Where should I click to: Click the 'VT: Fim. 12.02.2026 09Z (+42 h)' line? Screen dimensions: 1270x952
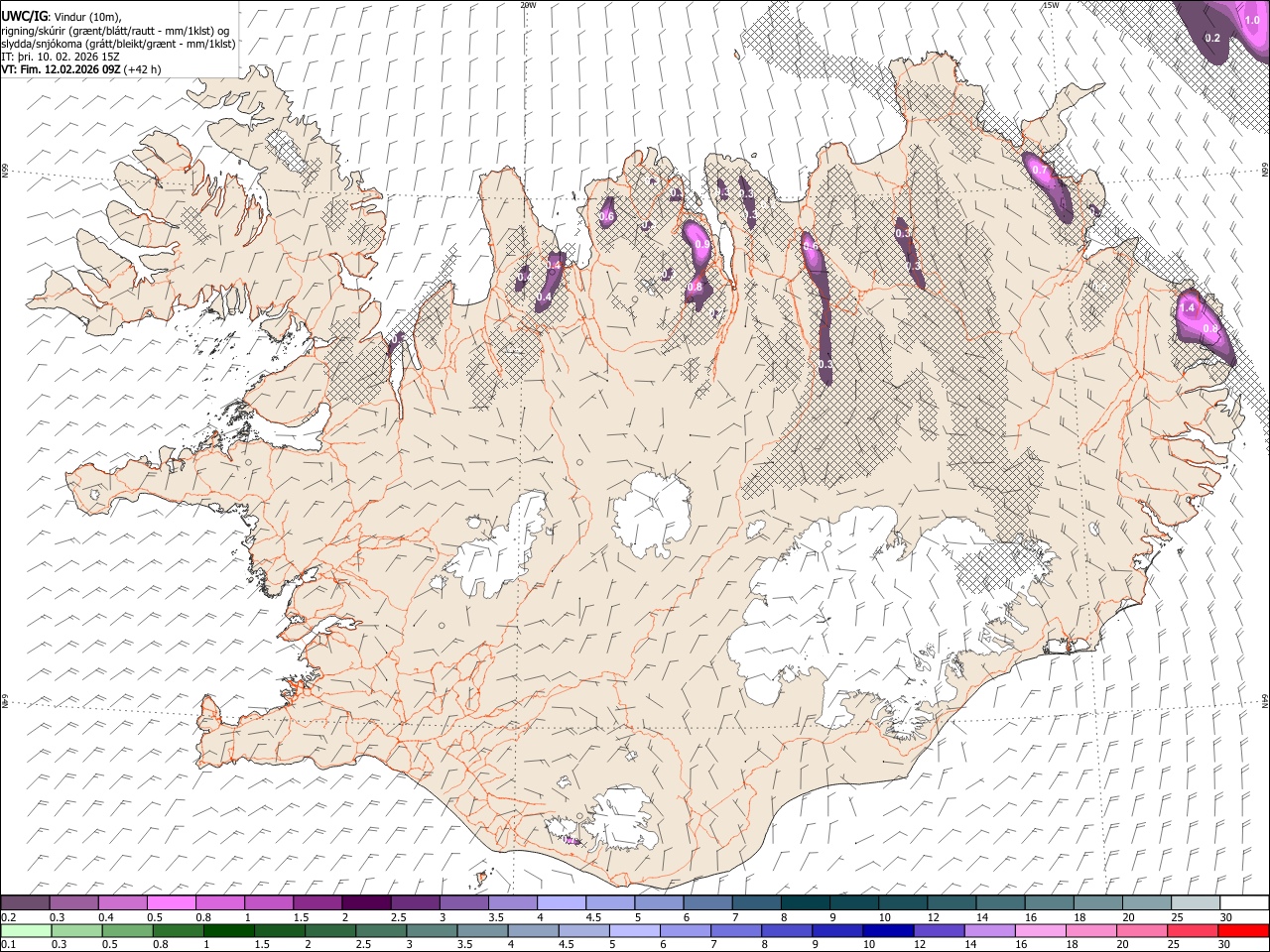point(81,69)
